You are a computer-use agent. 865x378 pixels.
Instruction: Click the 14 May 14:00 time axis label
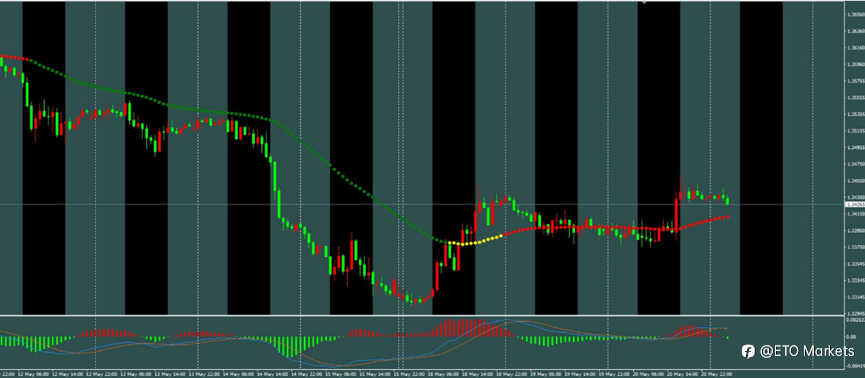[273, 374]
